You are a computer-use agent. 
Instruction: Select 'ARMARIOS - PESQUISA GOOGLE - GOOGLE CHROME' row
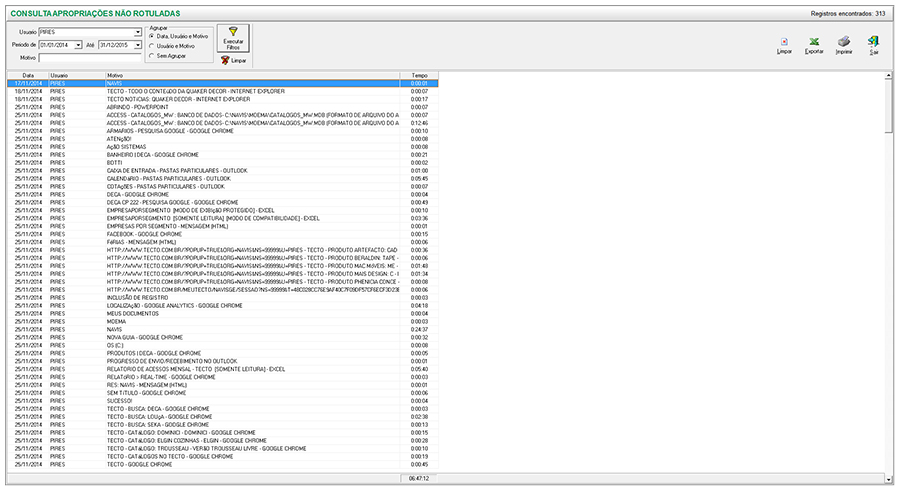click(223, 131)
